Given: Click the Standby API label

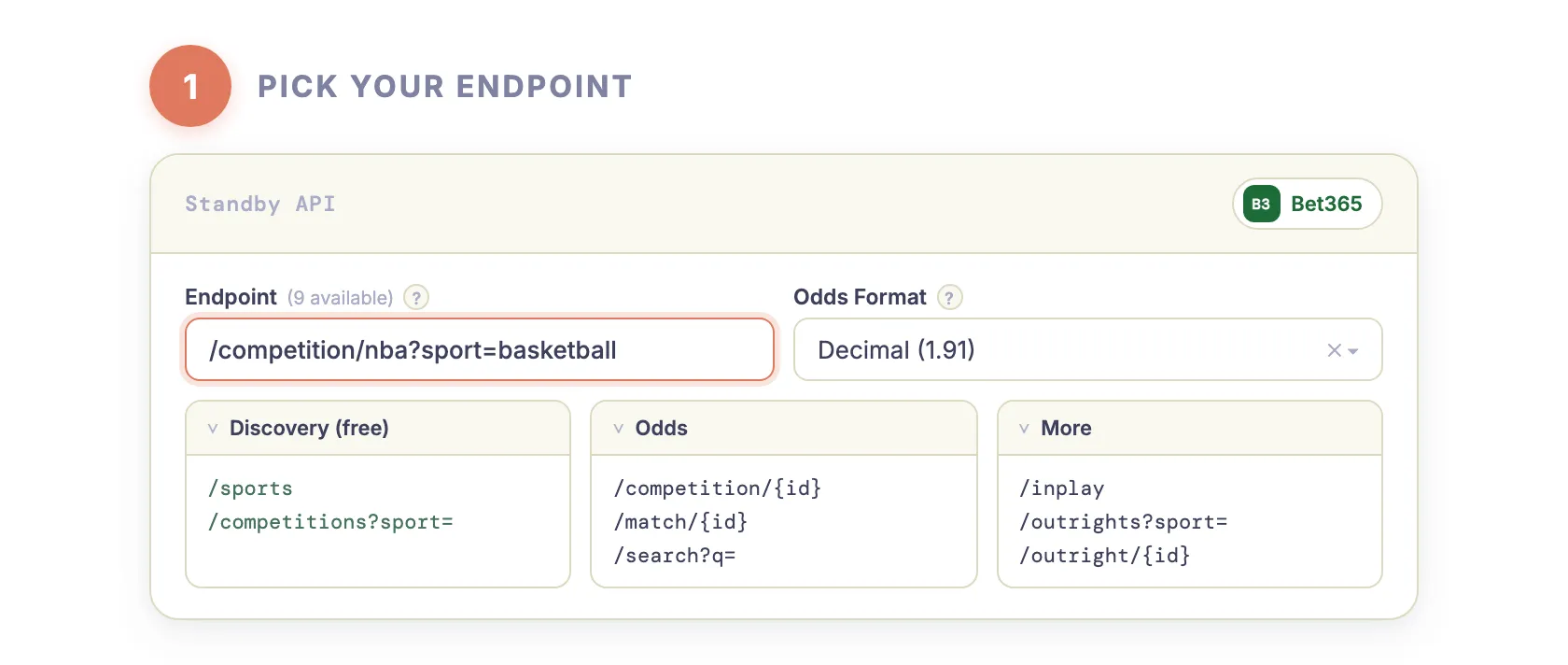Looking at the screenshot, I should pyautogui.click(x=259, y=204).
